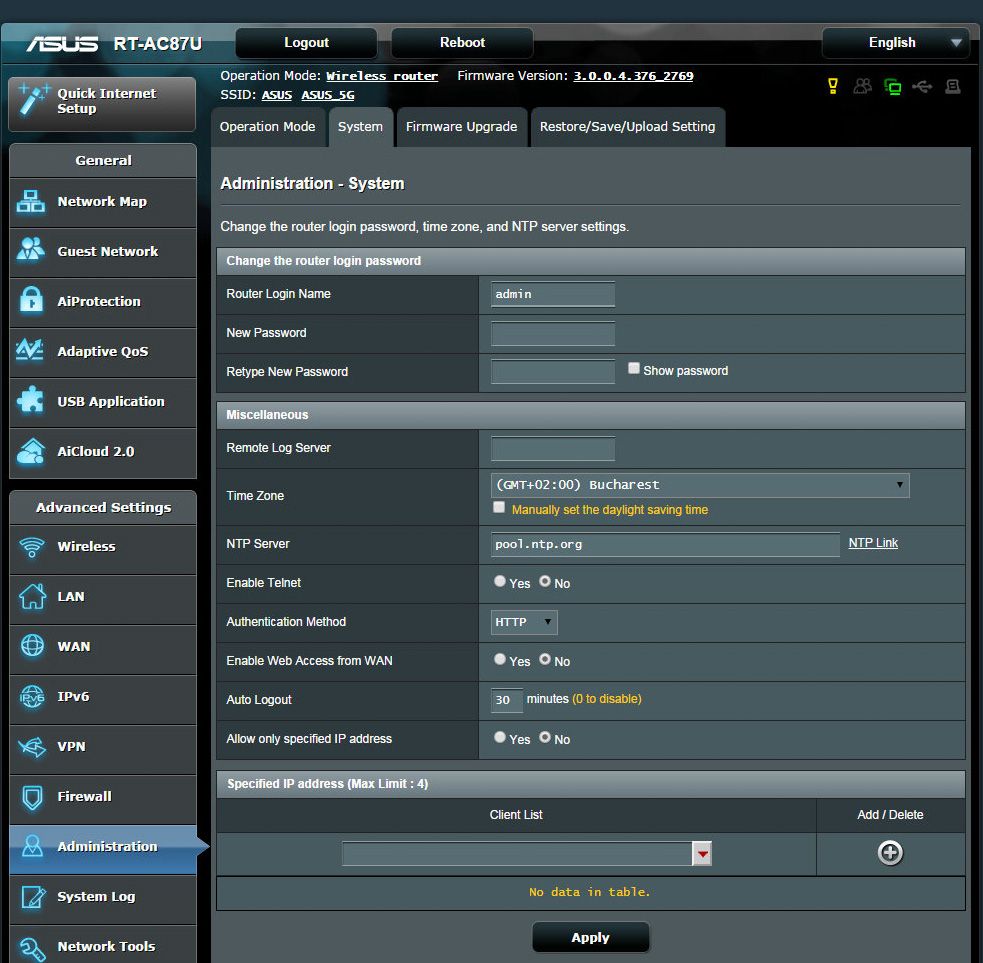
Task: Open the Restore/Save/Upload Setting tab
Action: click(627, 127)
